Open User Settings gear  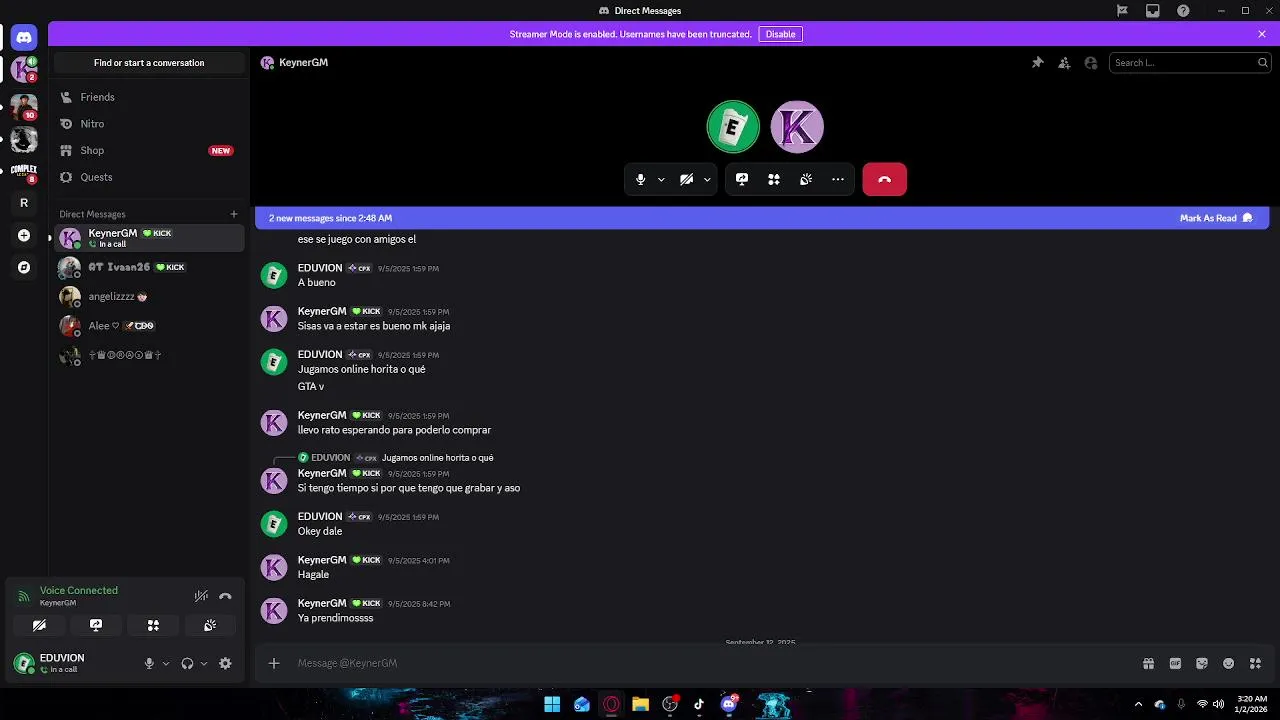[225, 663]
